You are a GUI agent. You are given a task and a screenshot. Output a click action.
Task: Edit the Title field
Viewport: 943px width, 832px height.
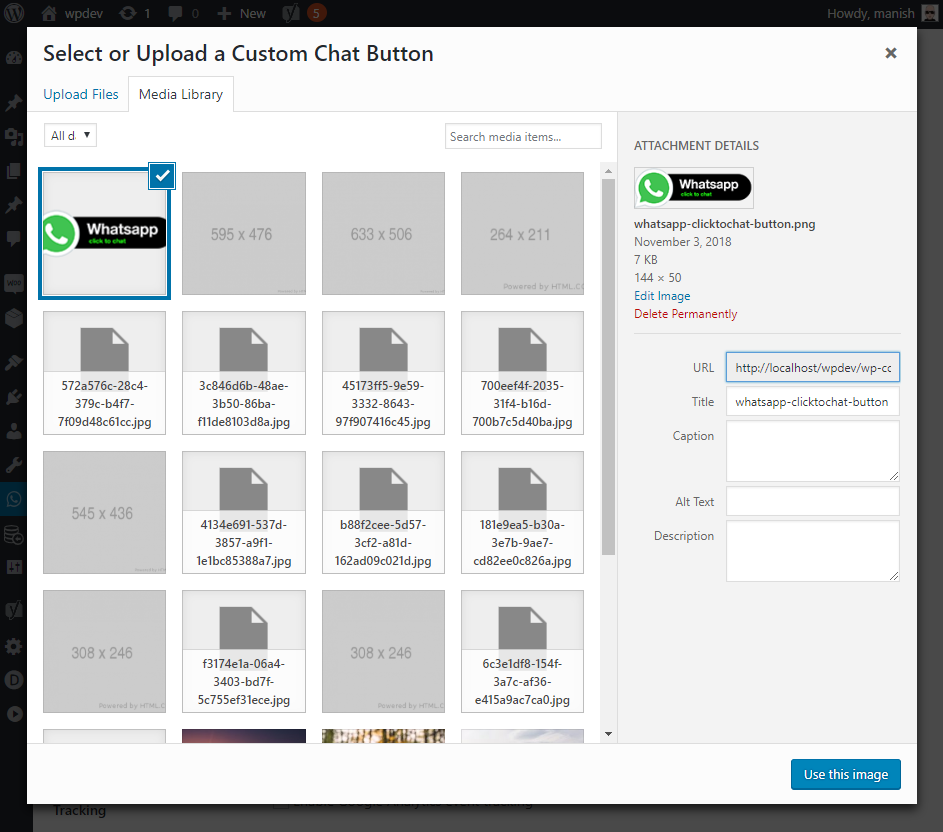812,402
